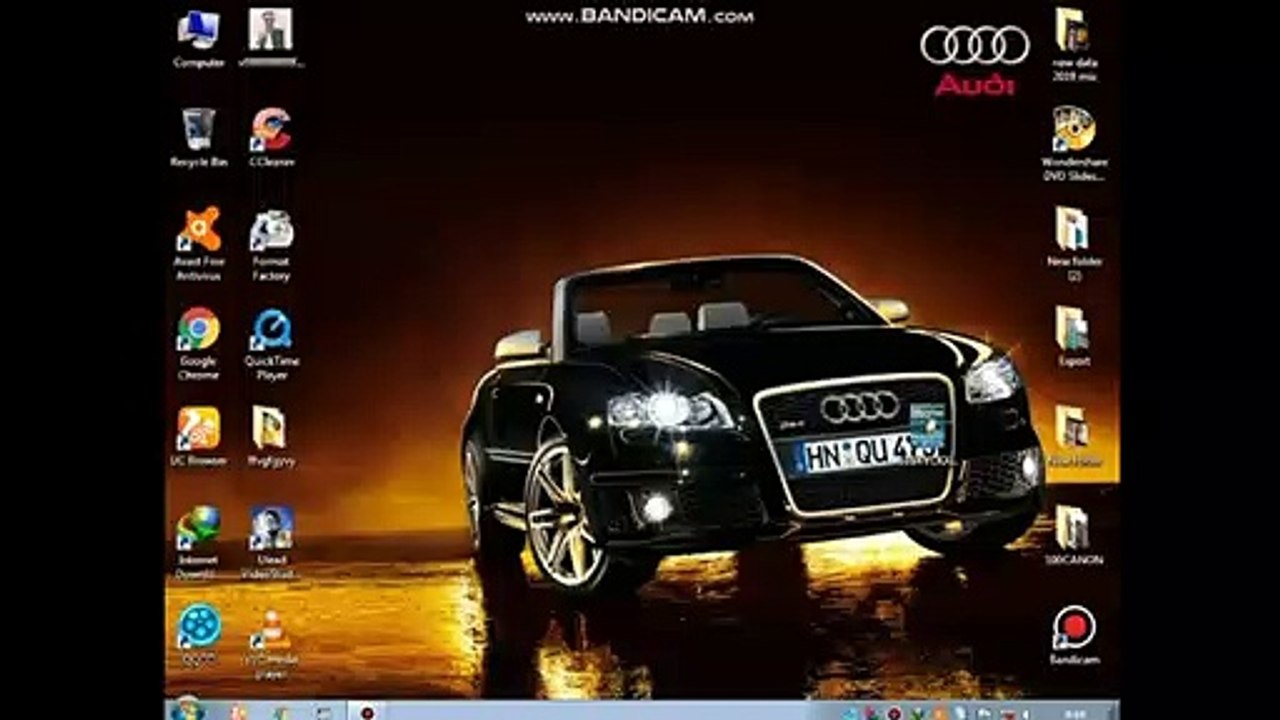
Task: Launch the Bandicam desktop shortcut
Action: pos(1074,636)
